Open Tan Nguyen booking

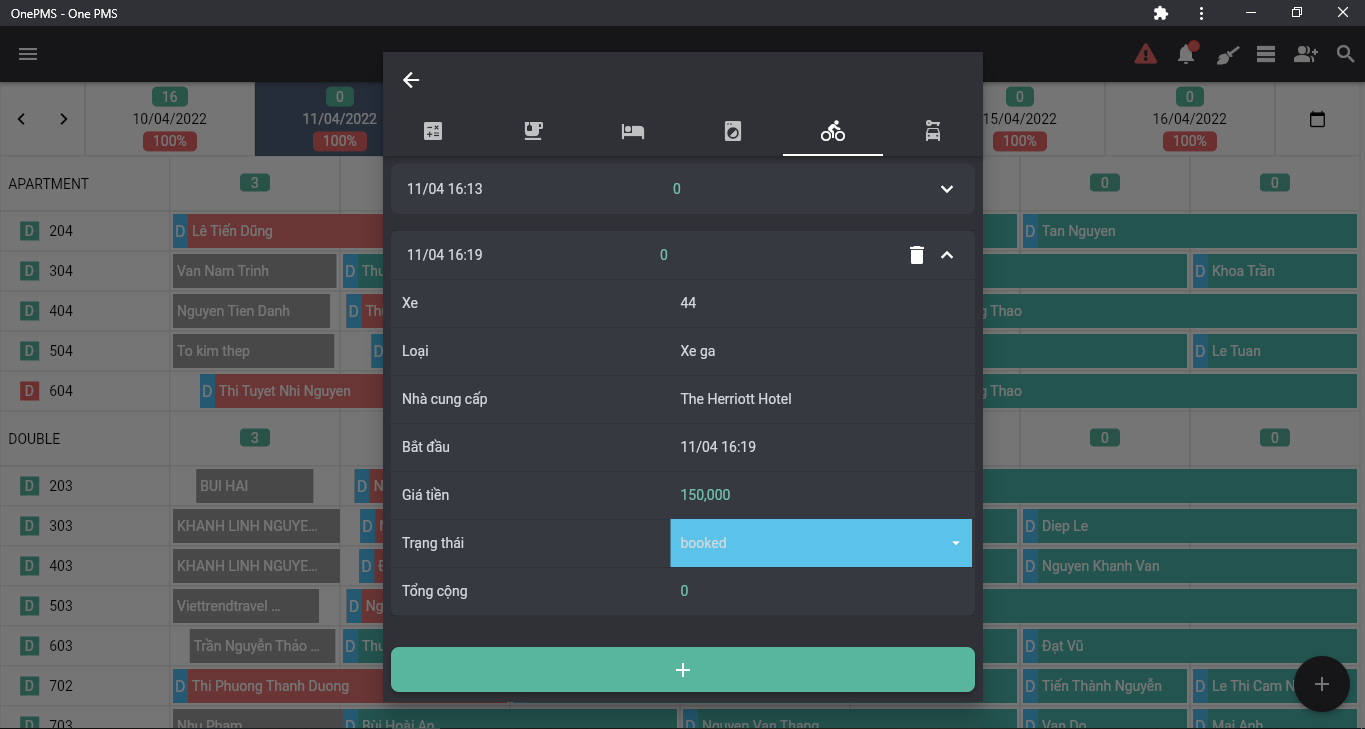click(x=1190, y=231)
